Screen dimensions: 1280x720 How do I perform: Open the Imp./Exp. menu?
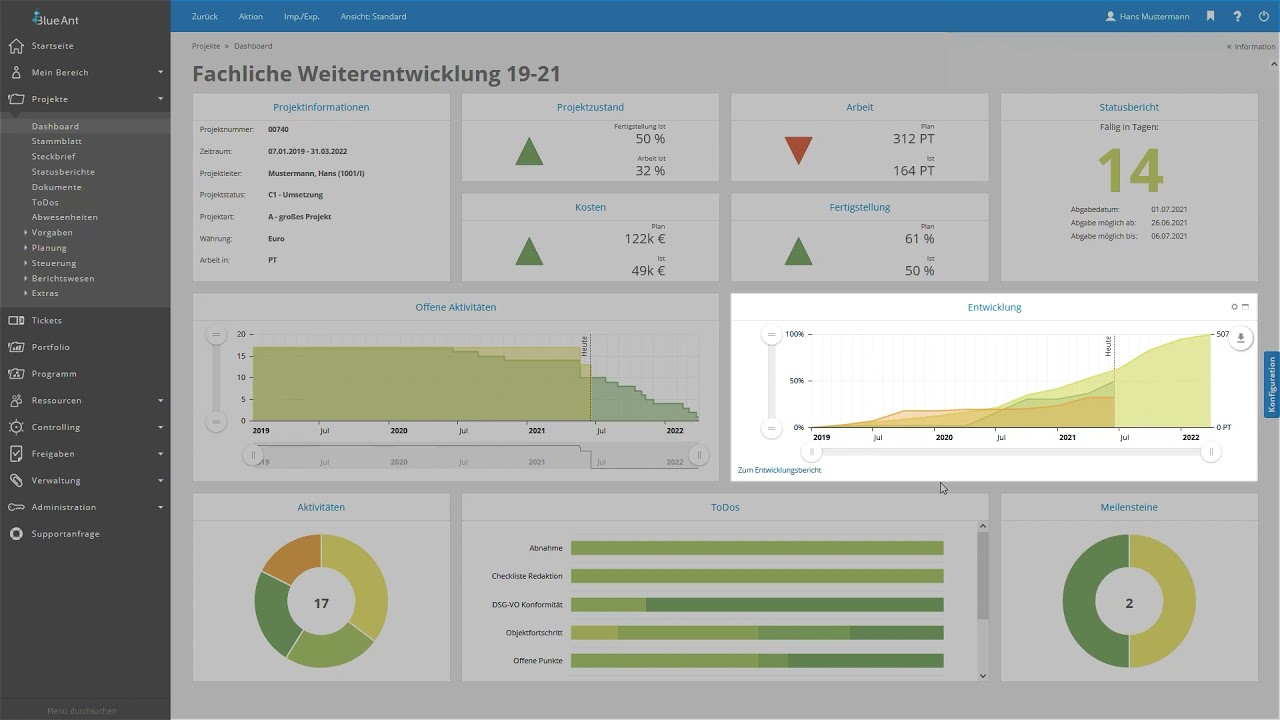coord(301,17)
